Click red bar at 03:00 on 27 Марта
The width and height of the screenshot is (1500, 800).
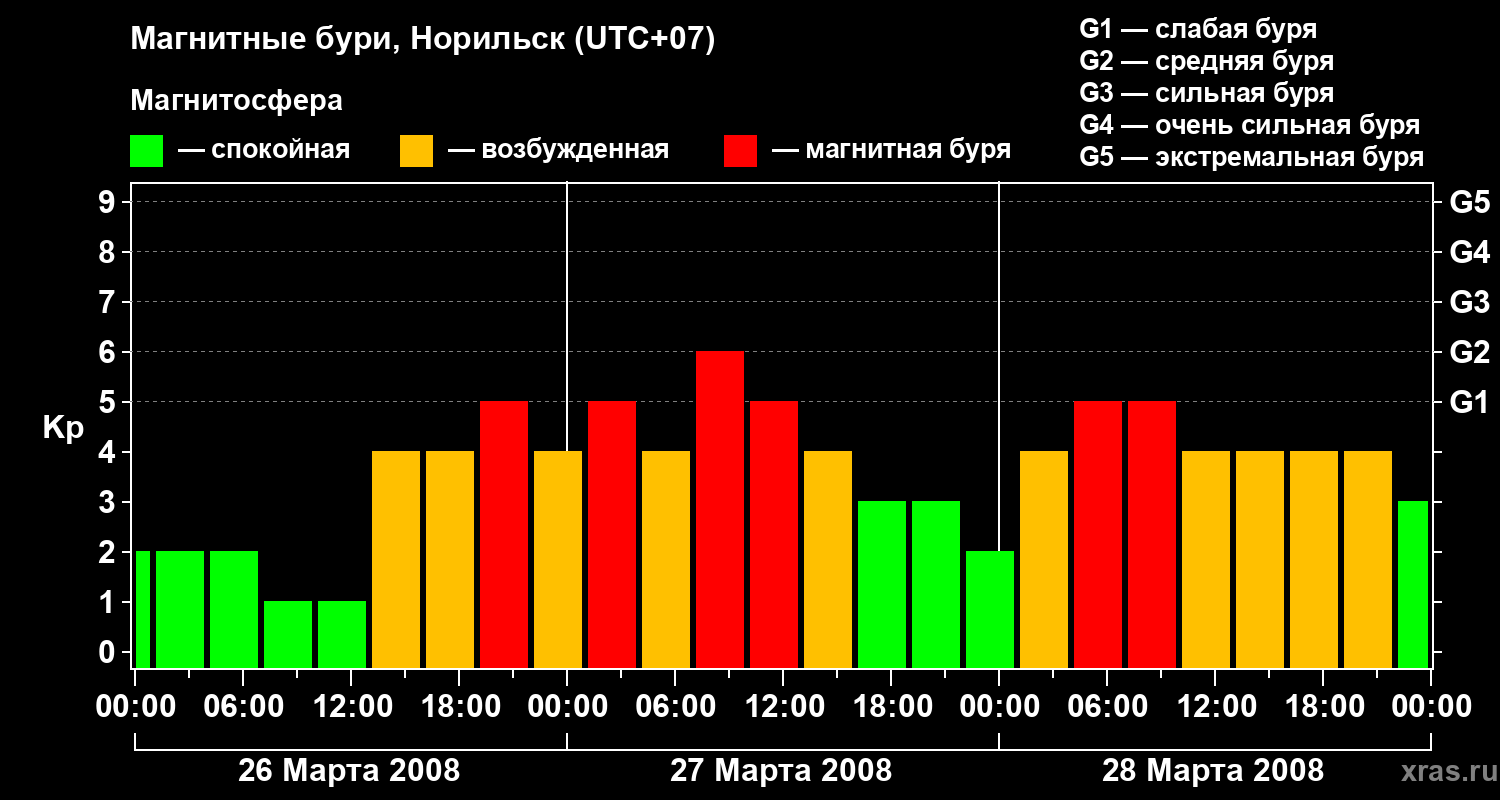click(612, 534)
